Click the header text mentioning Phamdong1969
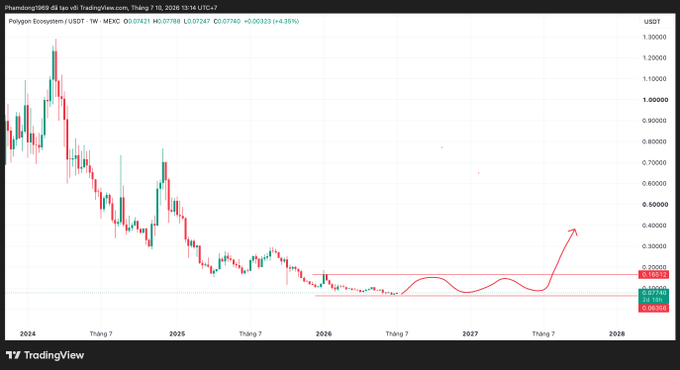This screenshot has width=680, height=370. 111,8
